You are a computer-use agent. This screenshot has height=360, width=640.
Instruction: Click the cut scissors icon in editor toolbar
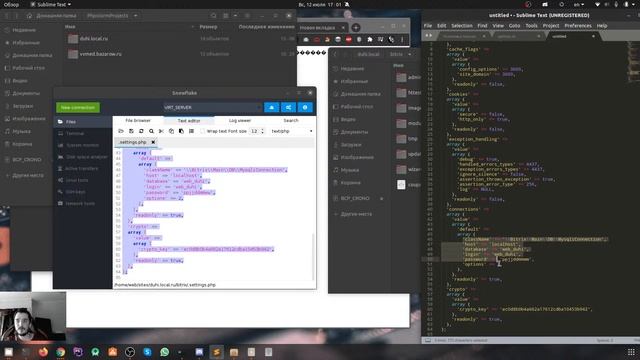(x=161, y=131)
